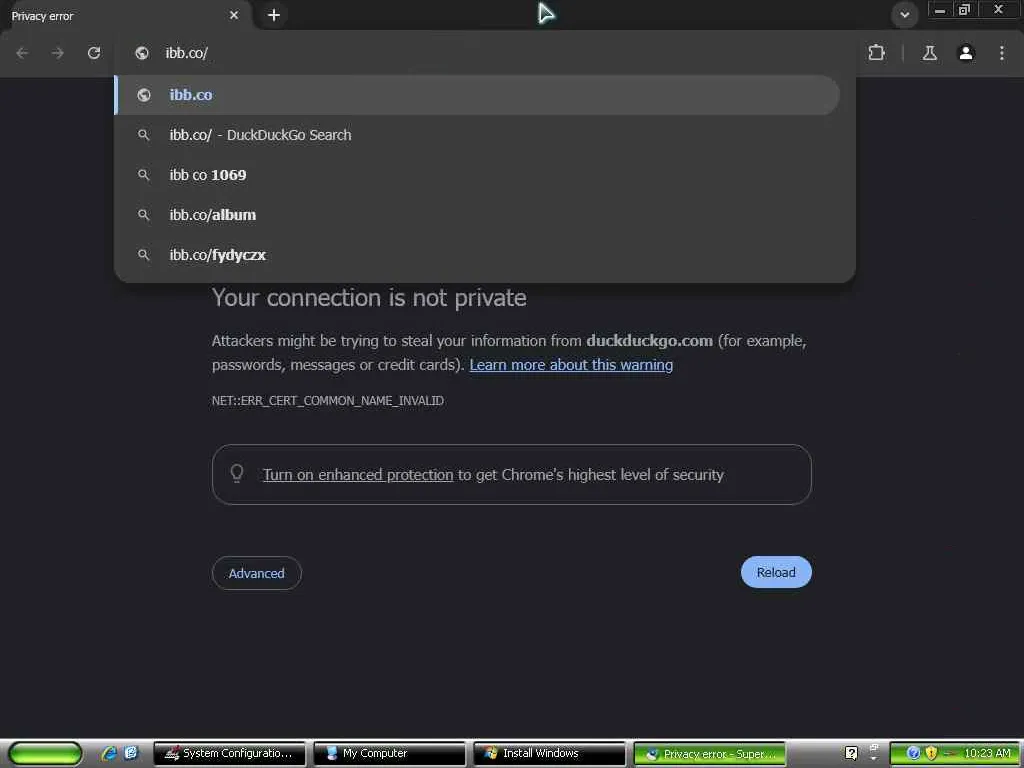Click 'Turn on enhanced protection' link

(358, 475)
